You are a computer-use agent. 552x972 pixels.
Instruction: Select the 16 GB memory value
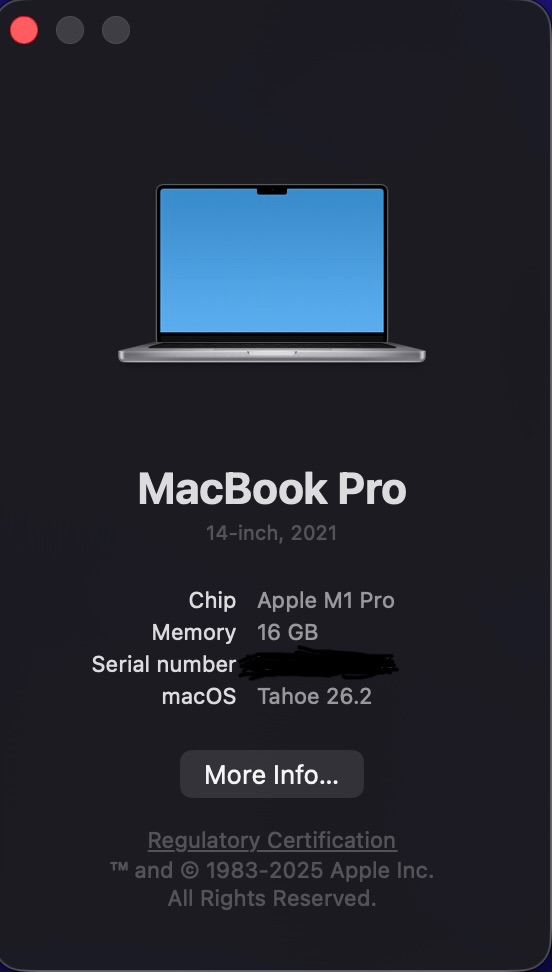(x=288, y=633)
